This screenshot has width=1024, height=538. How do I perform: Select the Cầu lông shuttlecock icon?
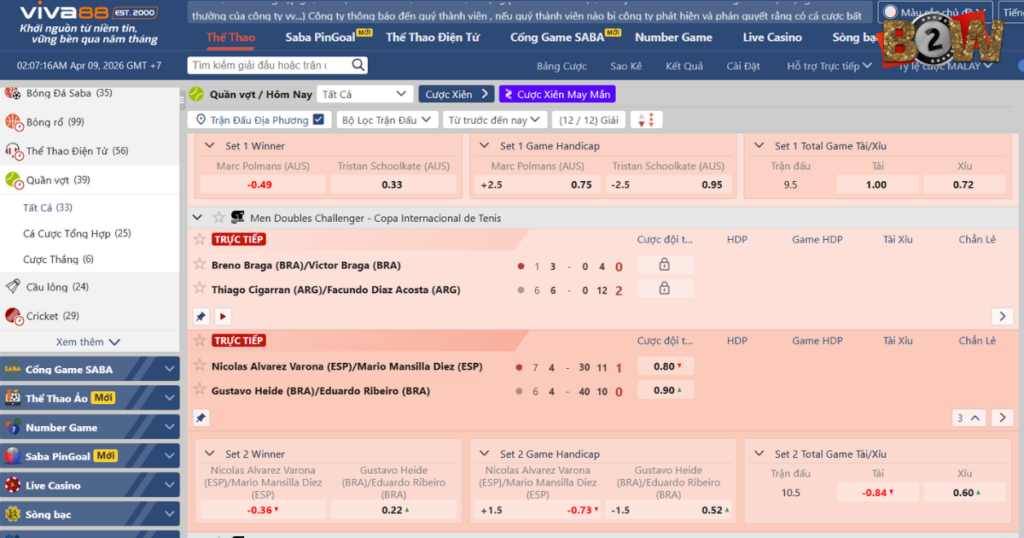coord(13,286)
